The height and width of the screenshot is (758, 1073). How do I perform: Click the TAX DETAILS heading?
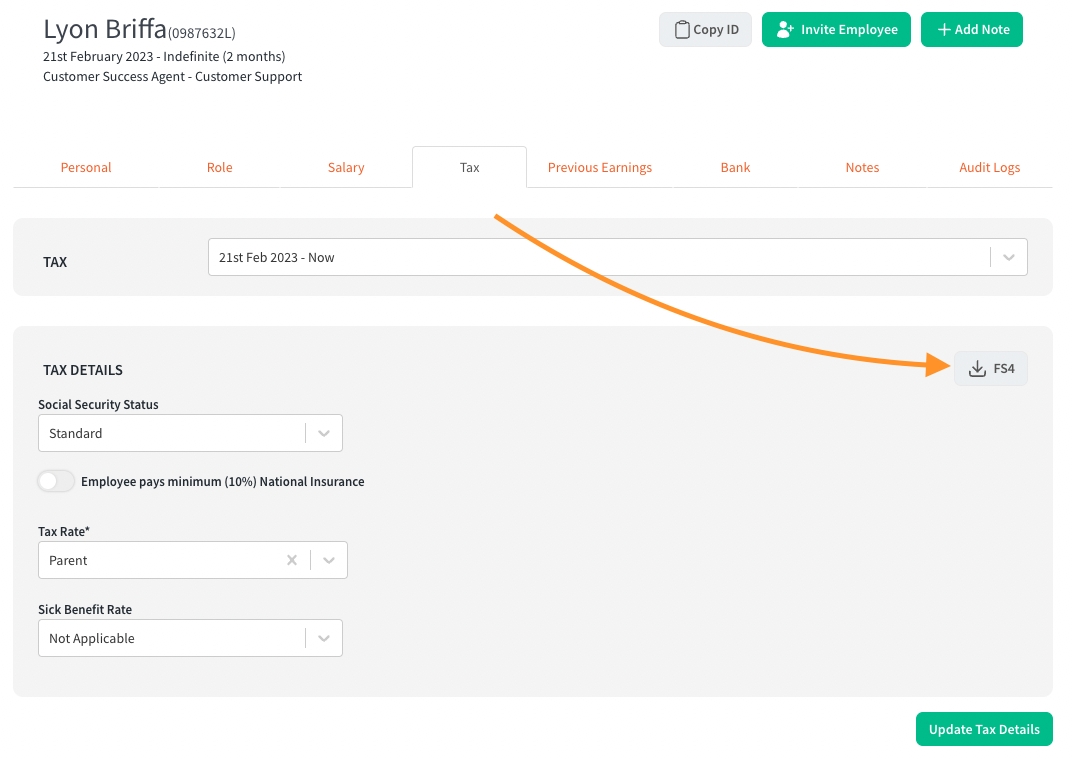click(83, 370)
